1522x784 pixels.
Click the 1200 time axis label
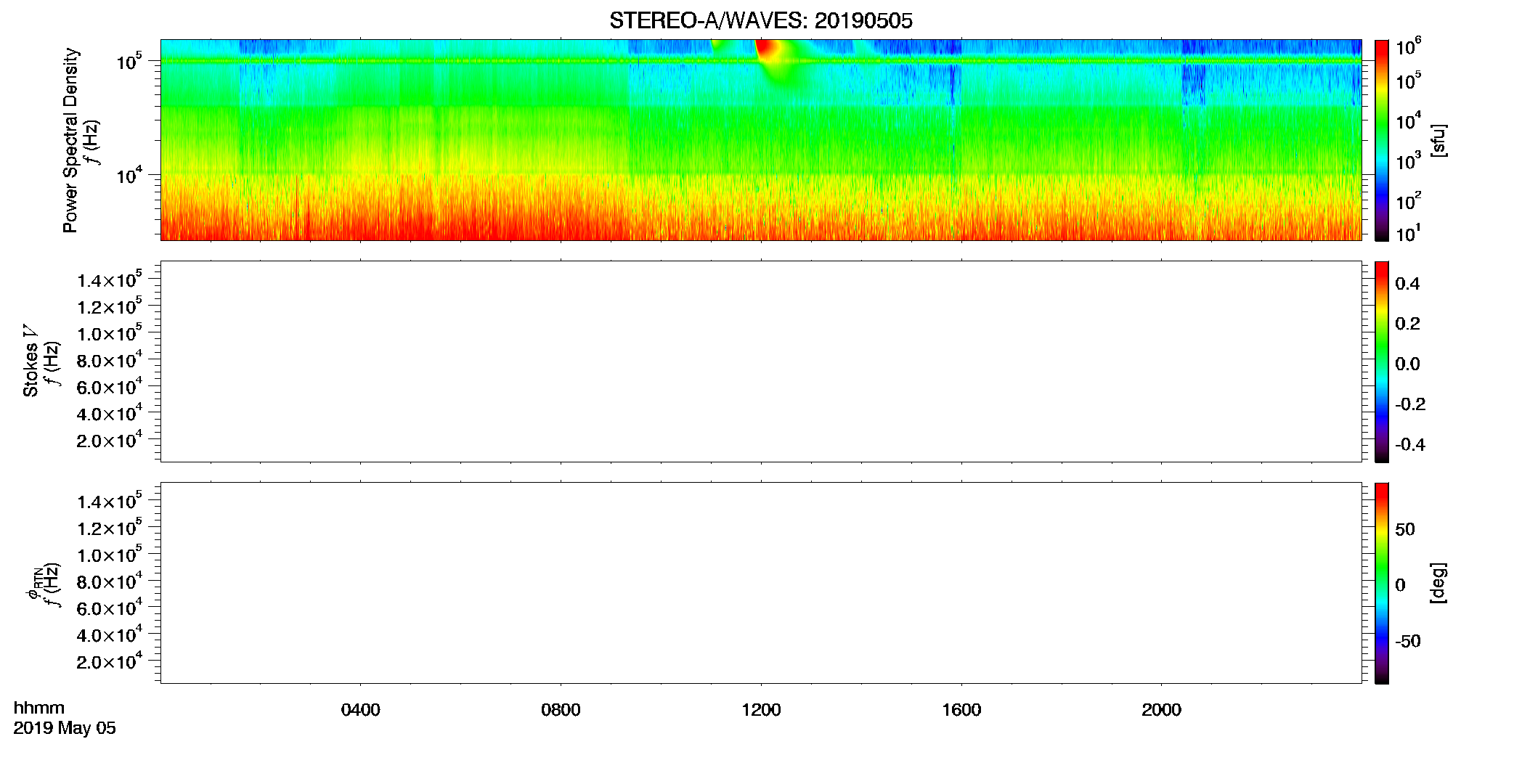coord(761,710)
